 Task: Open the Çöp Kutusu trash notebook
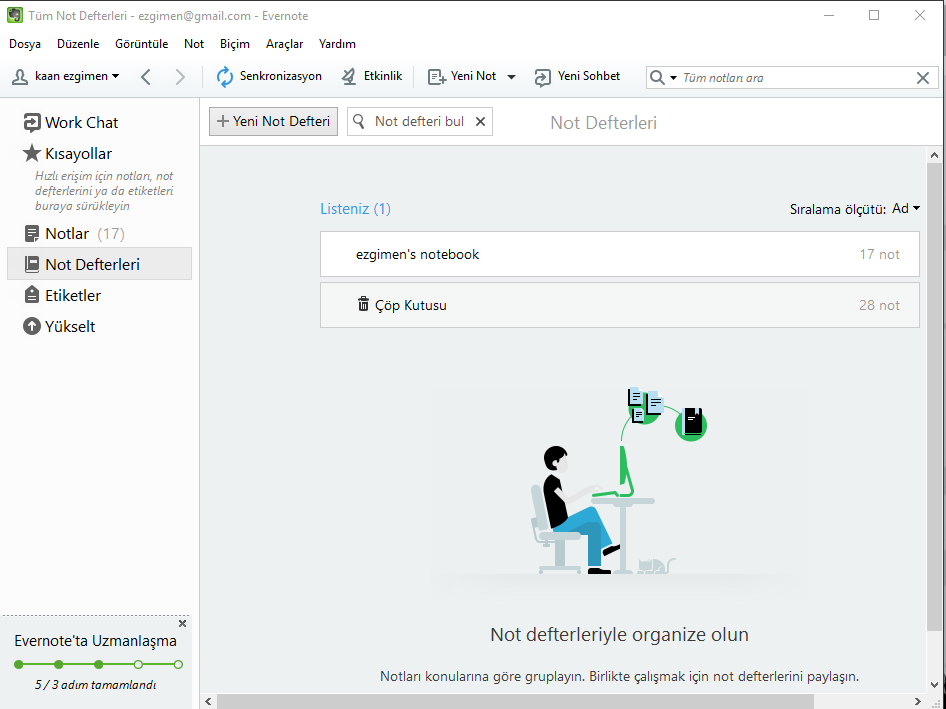click(413, 304)
